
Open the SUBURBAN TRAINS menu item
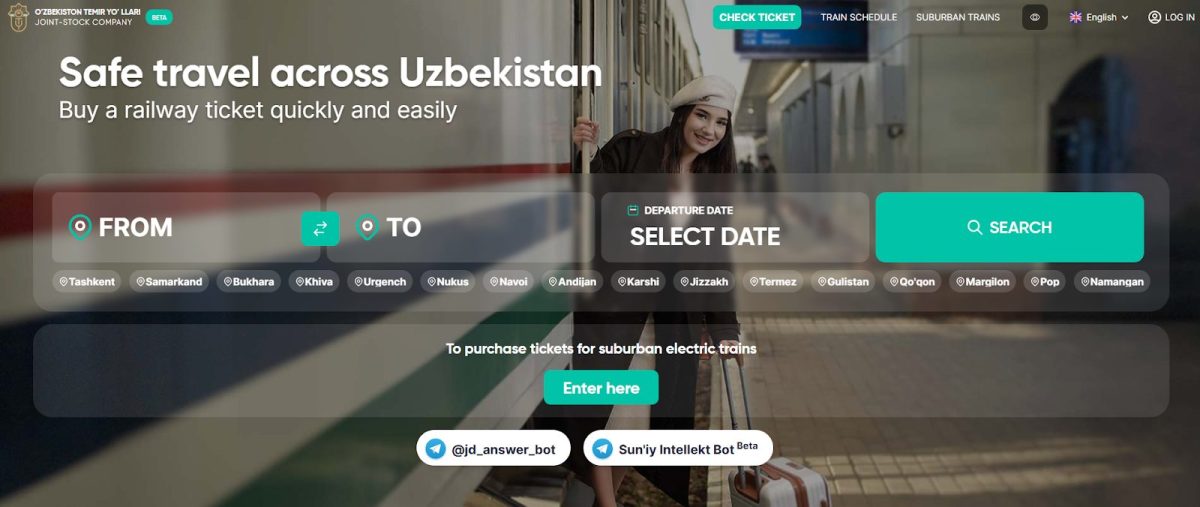958,17
